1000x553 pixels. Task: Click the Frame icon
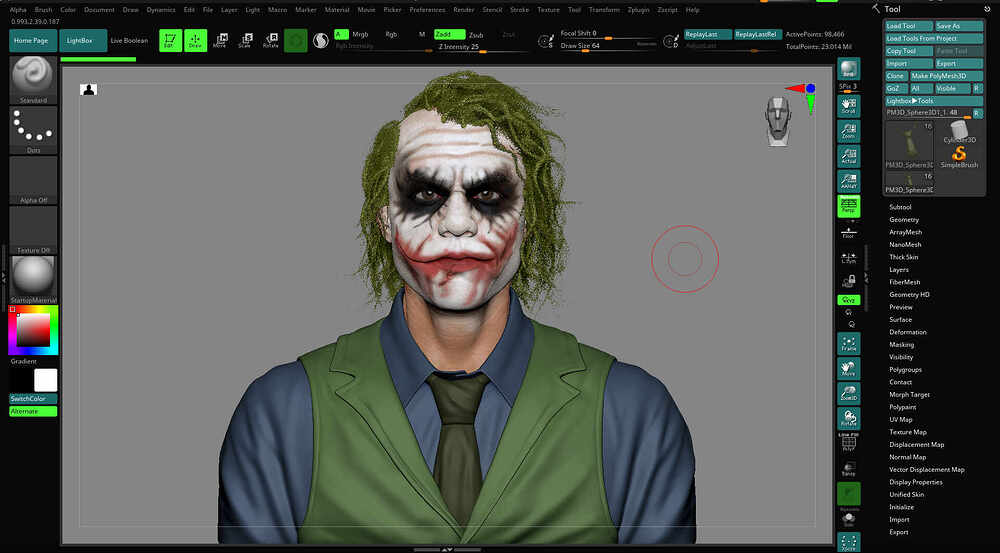point(848,343)
